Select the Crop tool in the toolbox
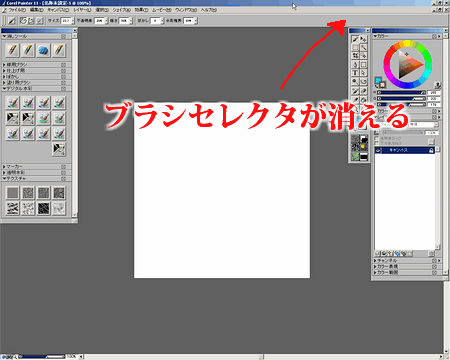This screenshot has height=360, width=450. 355,56
